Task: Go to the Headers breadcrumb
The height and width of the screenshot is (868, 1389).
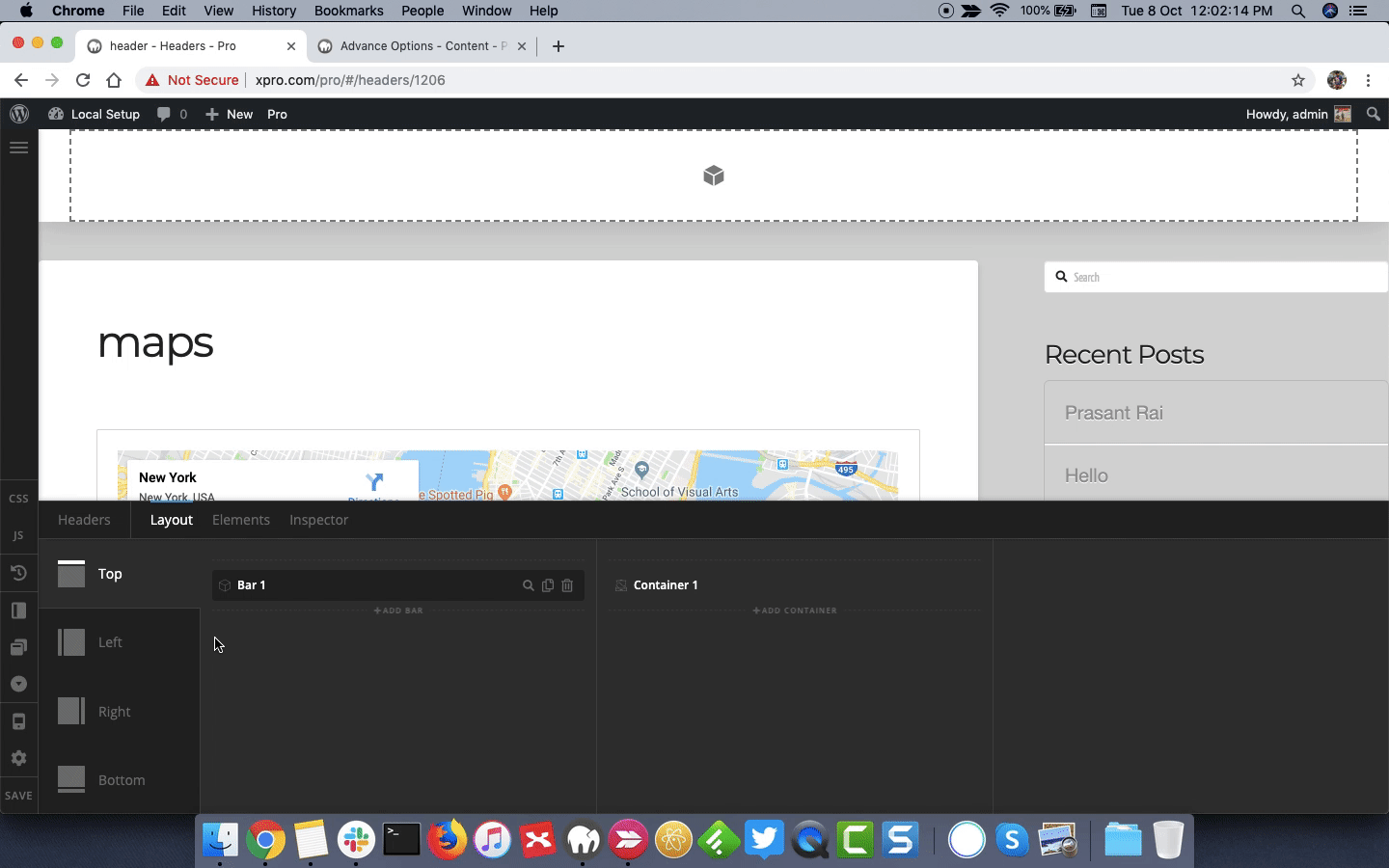Action: tap(84, 520)
